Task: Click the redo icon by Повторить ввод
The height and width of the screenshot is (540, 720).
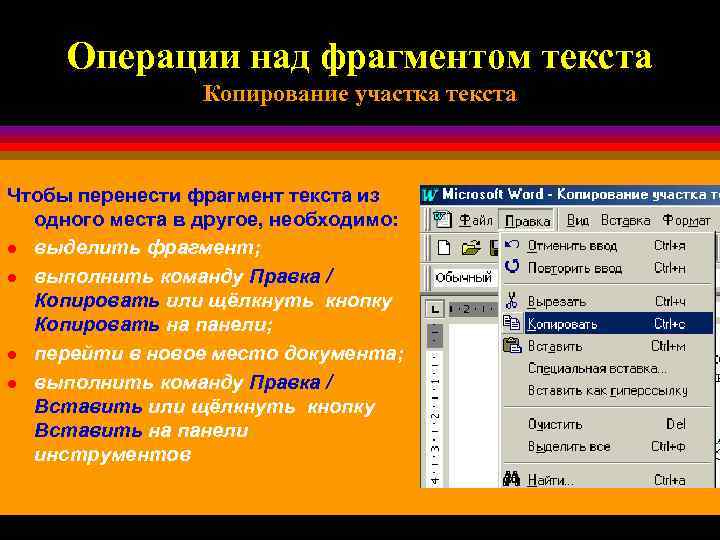Action: click(x=512, y=266)
